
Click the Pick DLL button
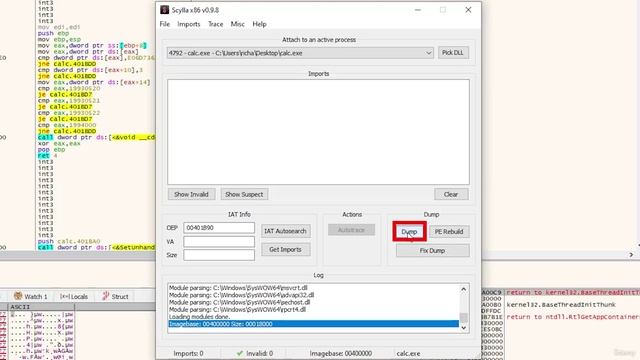(453, 53)
